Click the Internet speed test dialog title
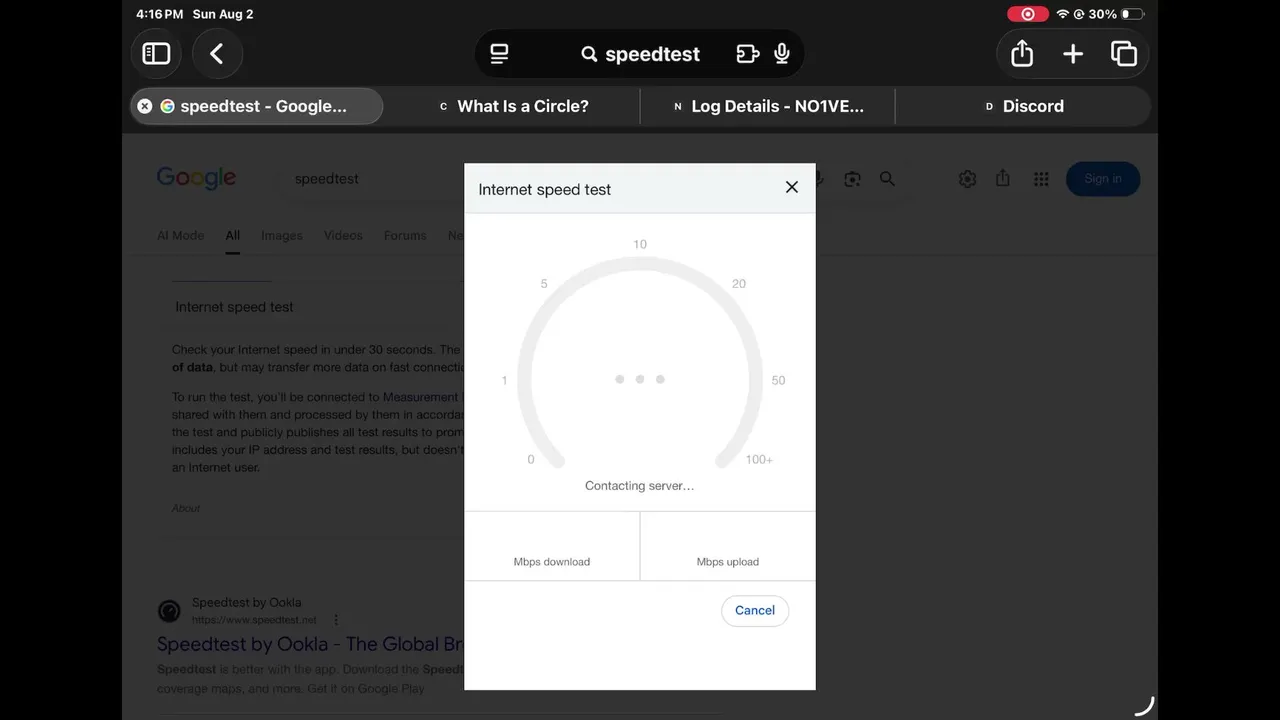Screen dimensions: 1280x720 click(545, 189)
